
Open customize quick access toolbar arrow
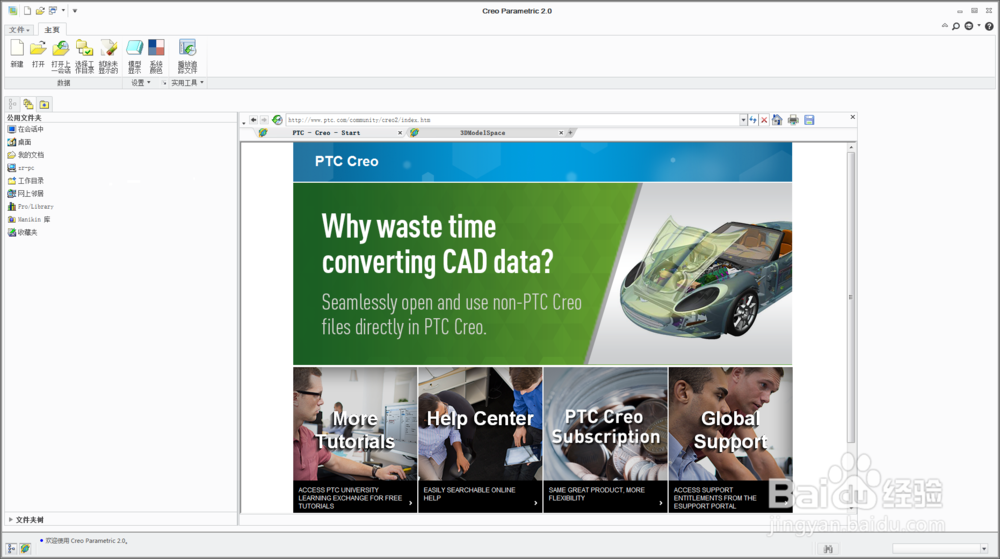coord(75,11)
